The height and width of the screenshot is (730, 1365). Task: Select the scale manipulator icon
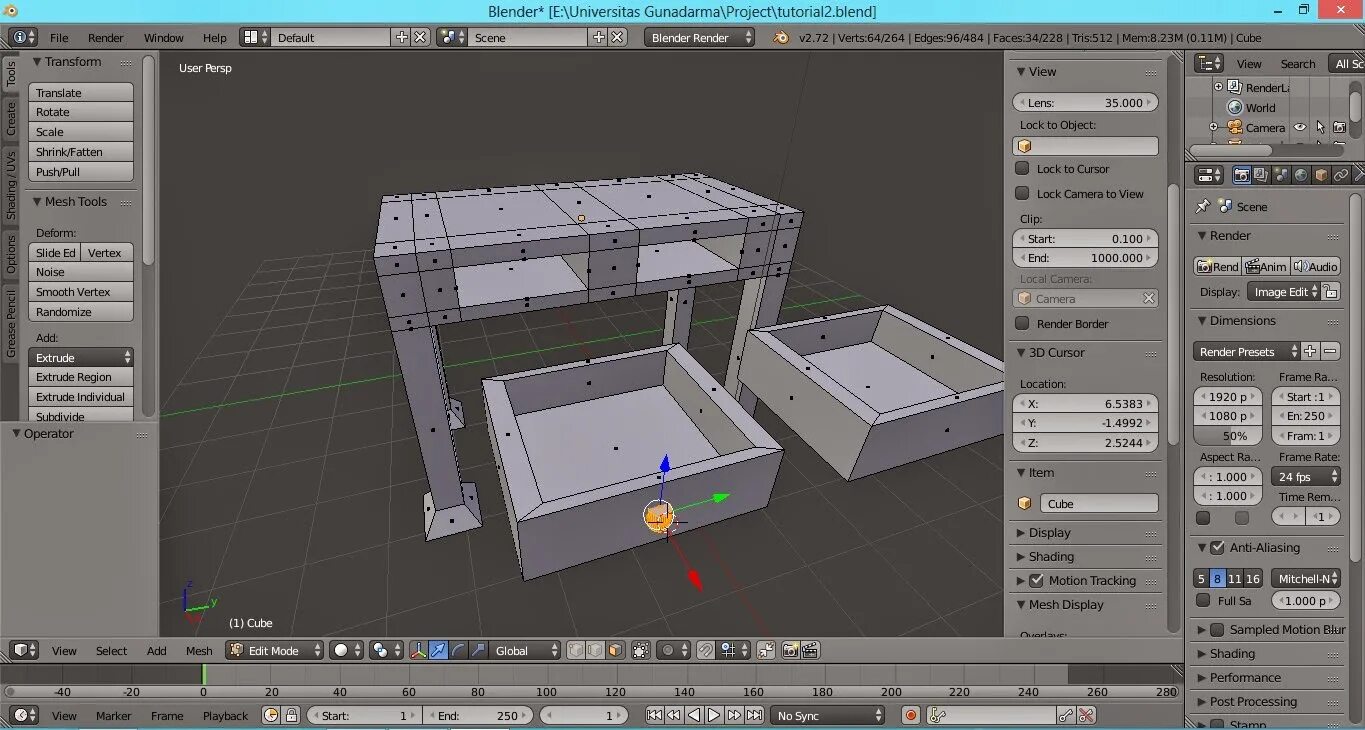[478, 650]
